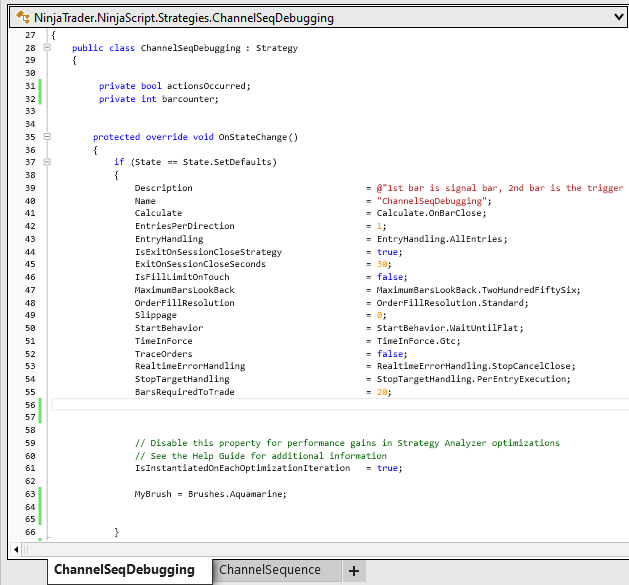Click 'TimeInForce.Gtc' value

coord(416,341)
